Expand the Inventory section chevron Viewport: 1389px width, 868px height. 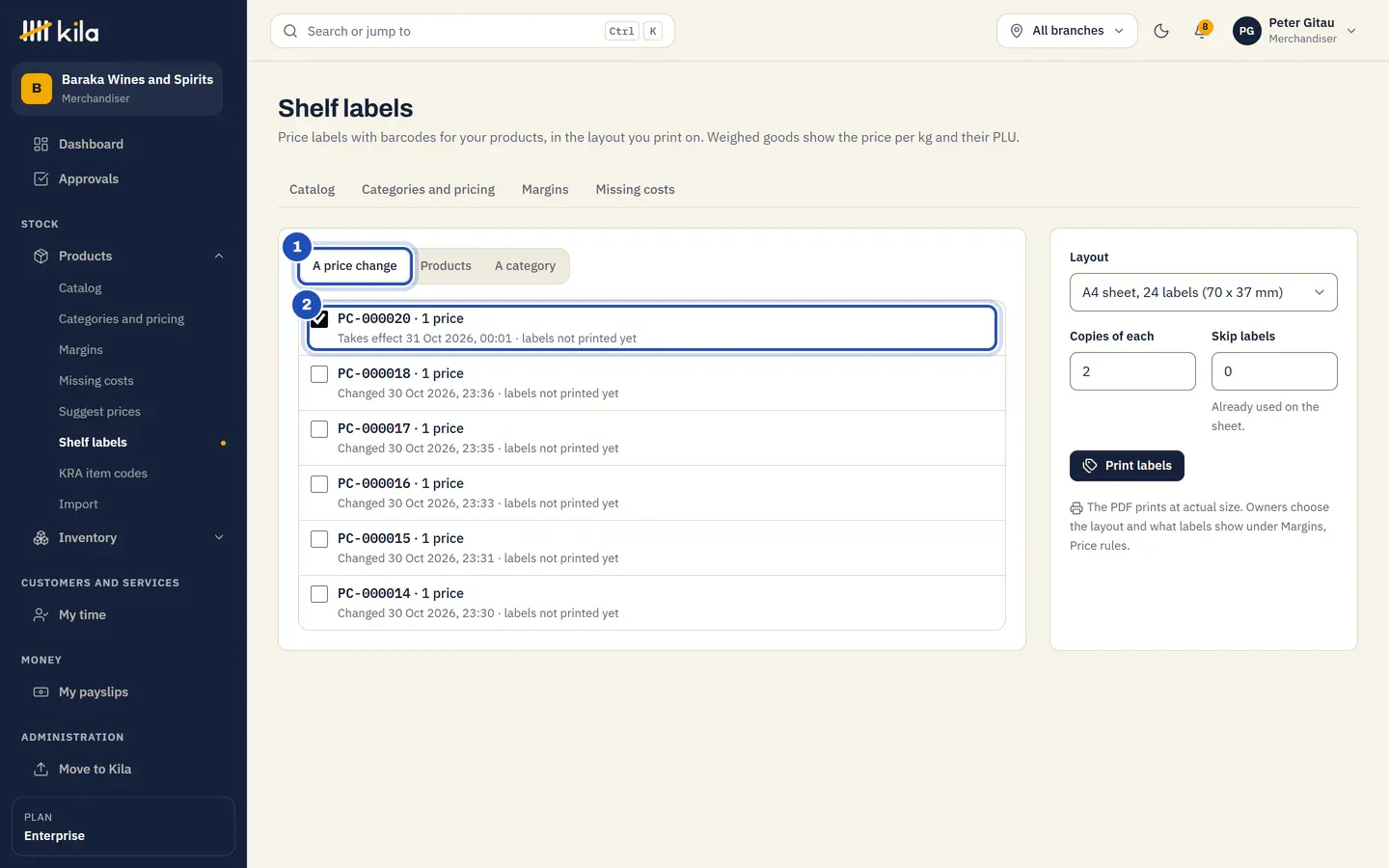click(219, 538)
